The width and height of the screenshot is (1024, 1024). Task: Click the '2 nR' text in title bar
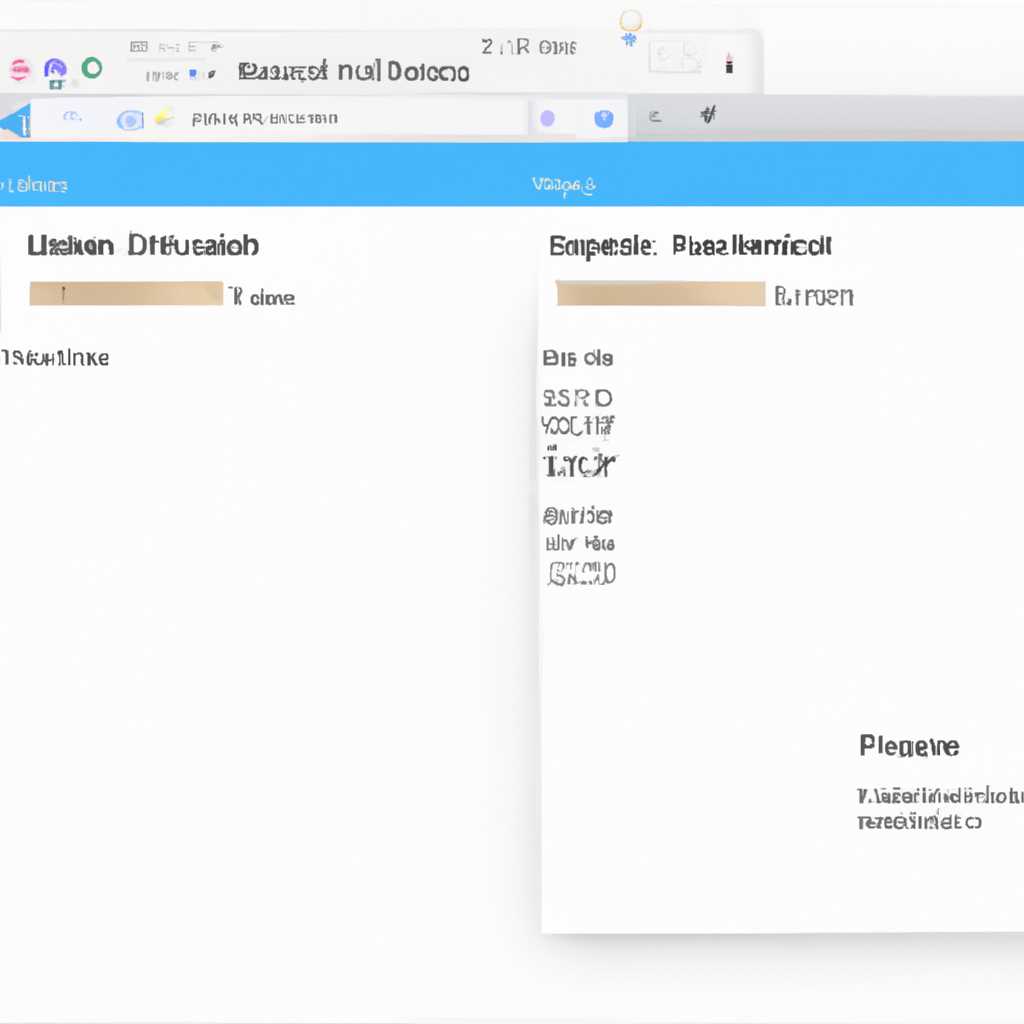tap(505, 47)
